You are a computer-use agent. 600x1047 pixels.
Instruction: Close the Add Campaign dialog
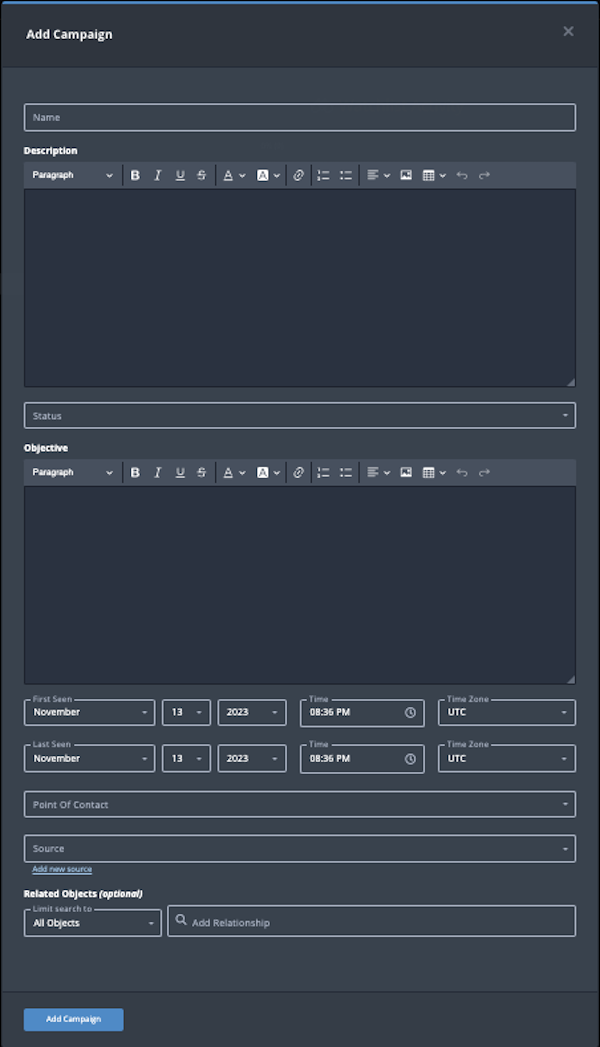coord(568,31)
